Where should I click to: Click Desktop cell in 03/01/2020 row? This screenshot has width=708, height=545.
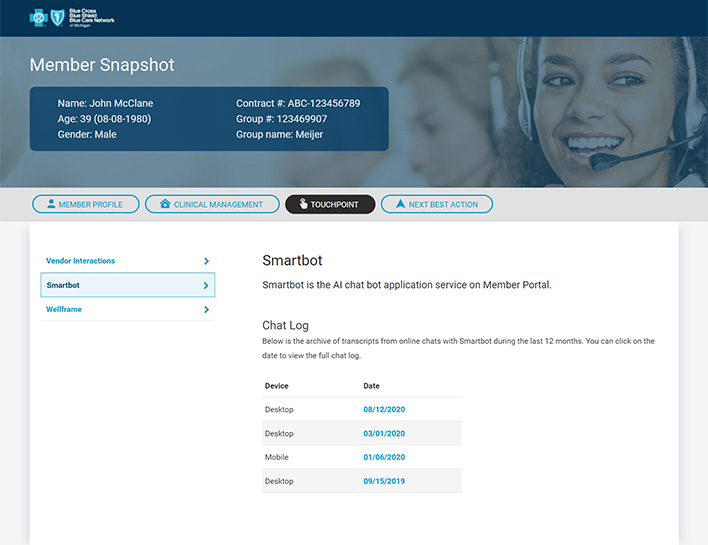tap(279, 433)
